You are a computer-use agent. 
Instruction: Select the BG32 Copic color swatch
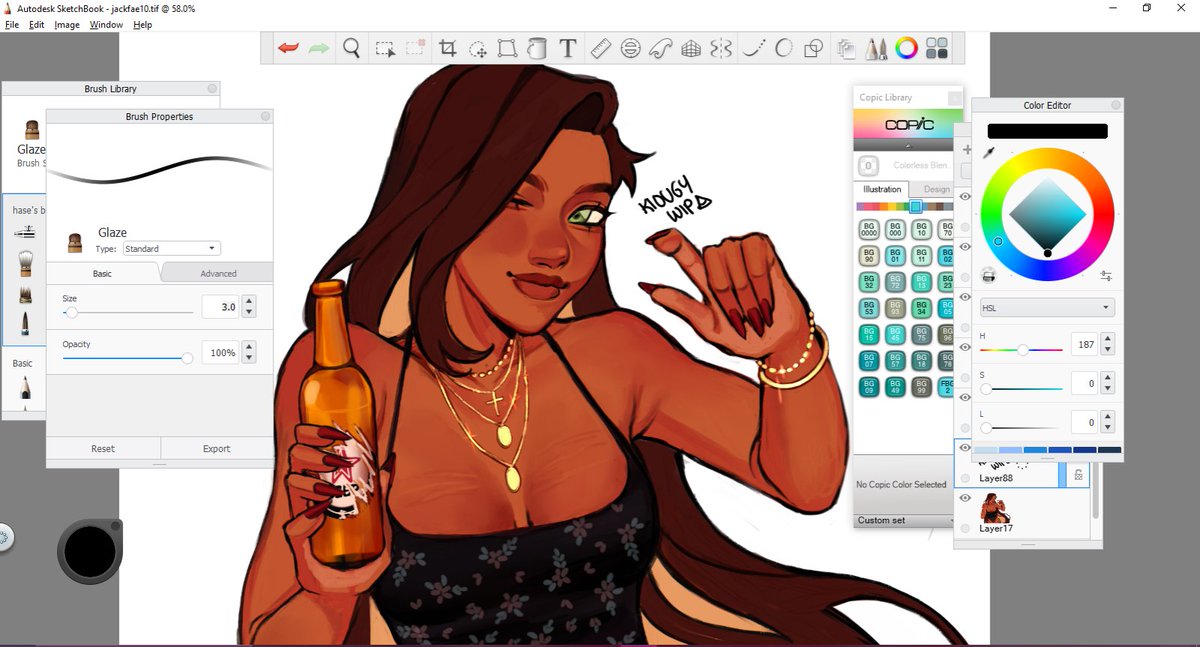pos(868,283)
